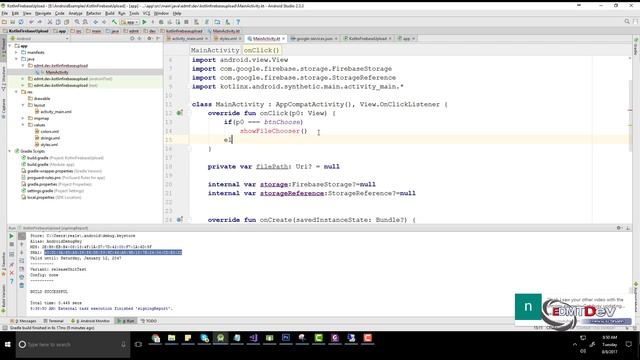640x360 pixels.
Task: Click the toggle tool windows icon in status bar
Action: 4,328
